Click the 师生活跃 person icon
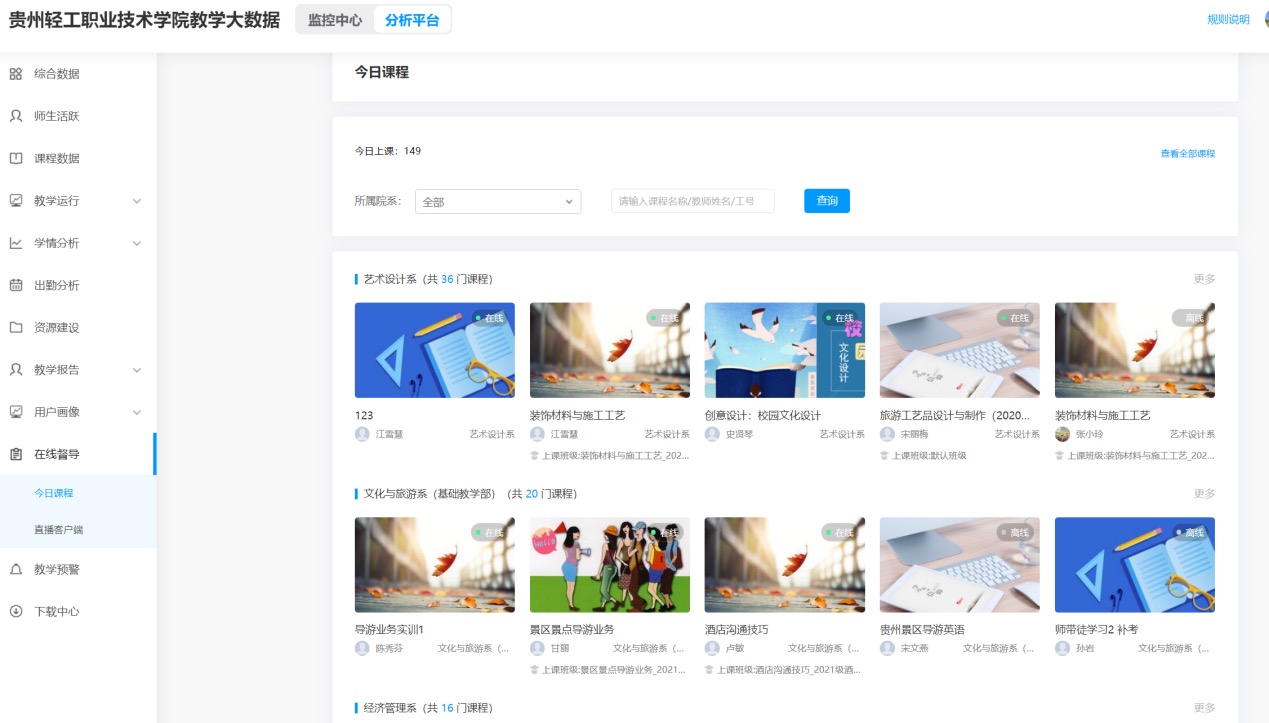 (16, 116)
